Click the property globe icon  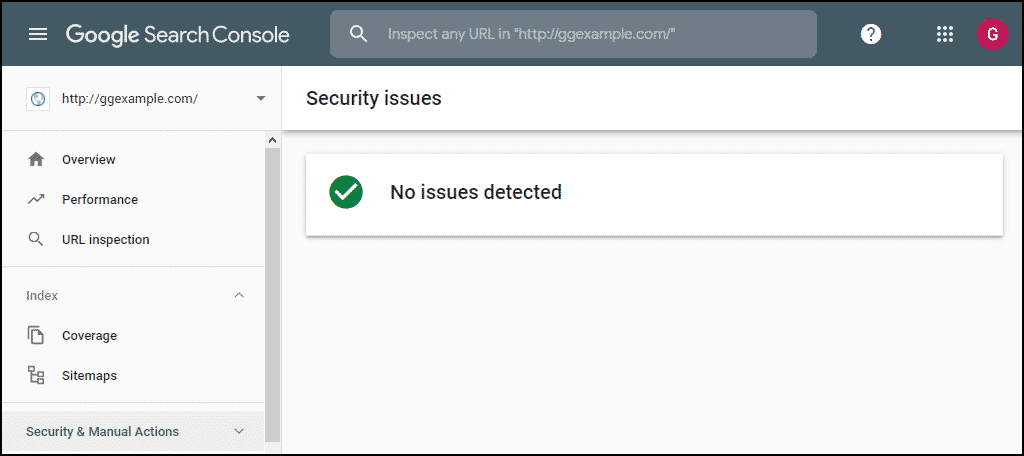[38, 99]
